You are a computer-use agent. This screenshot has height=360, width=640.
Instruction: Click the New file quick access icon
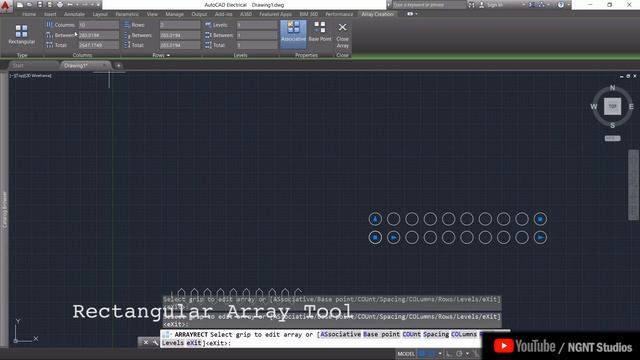coord(20,5)
